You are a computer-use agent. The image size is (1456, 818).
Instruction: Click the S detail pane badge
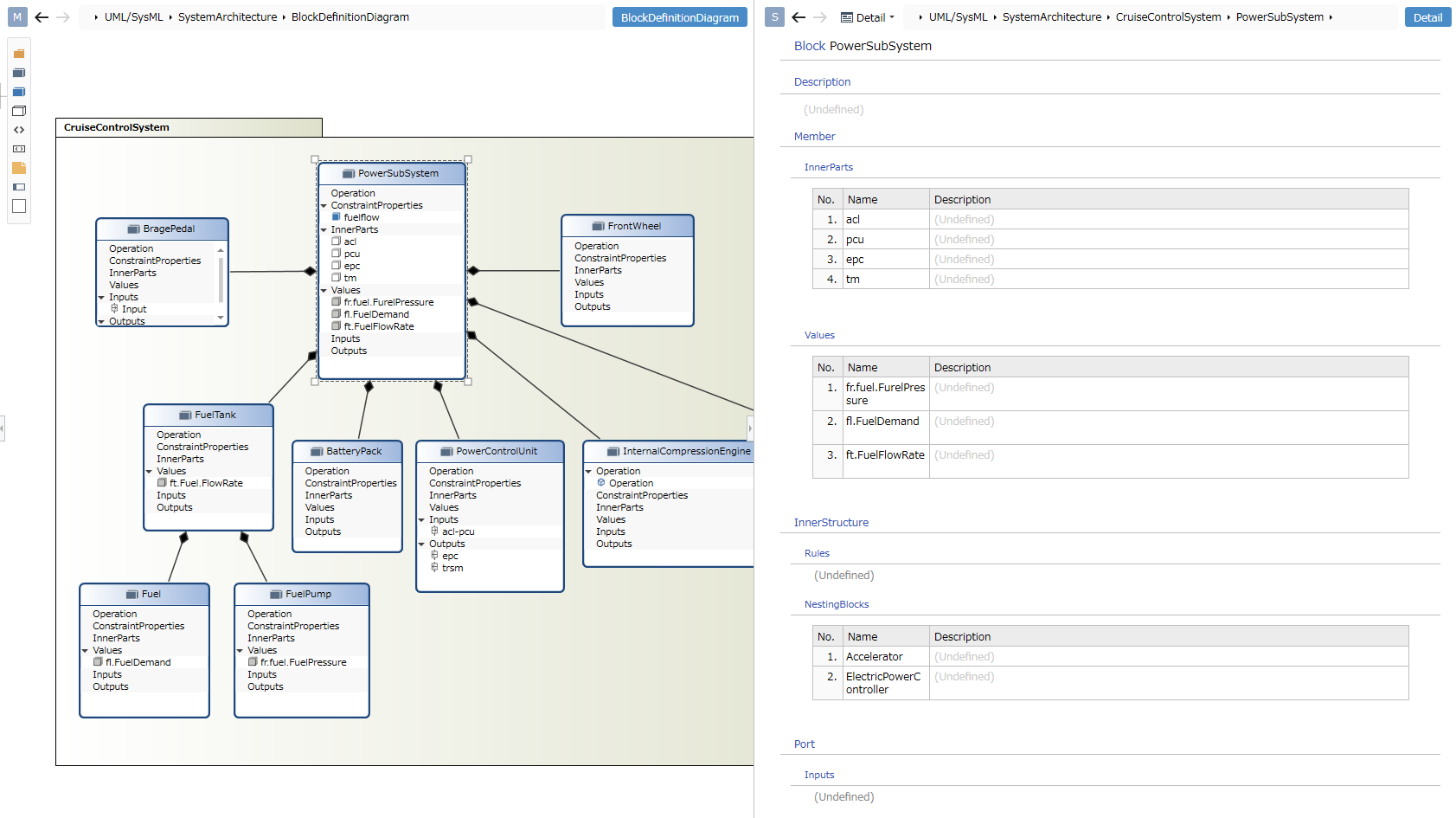pyautogui.click(x=775, y=16)
